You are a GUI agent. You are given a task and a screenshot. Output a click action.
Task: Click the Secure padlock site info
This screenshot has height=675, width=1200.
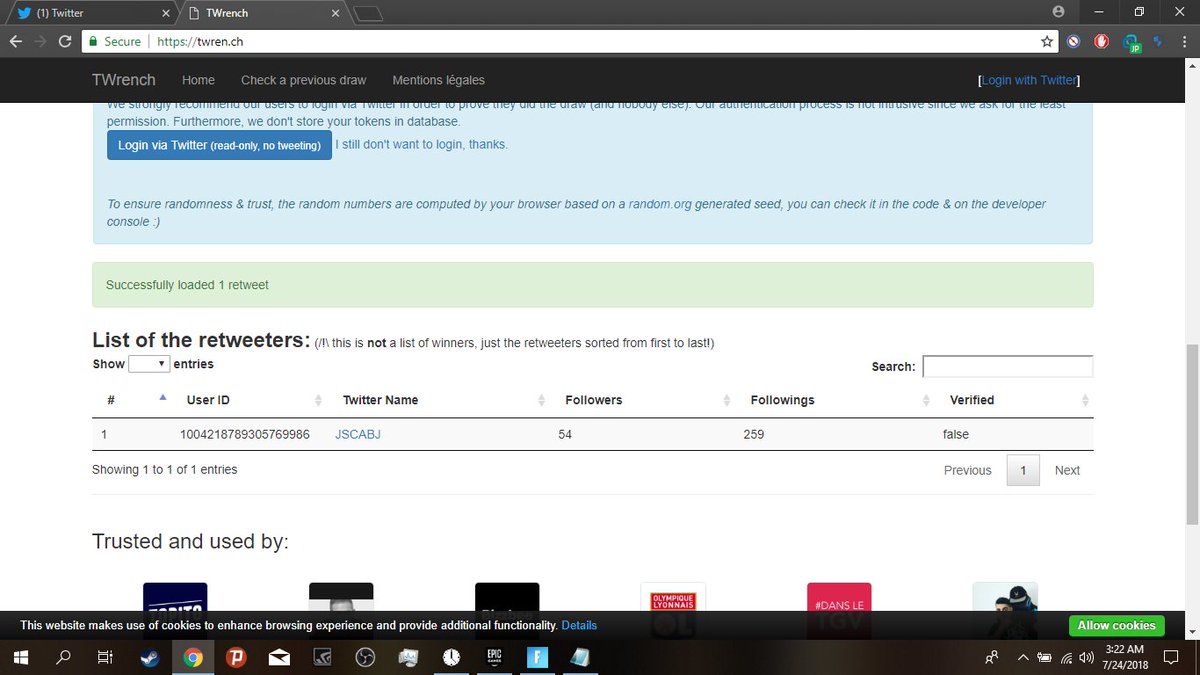(x=114, y=42)
